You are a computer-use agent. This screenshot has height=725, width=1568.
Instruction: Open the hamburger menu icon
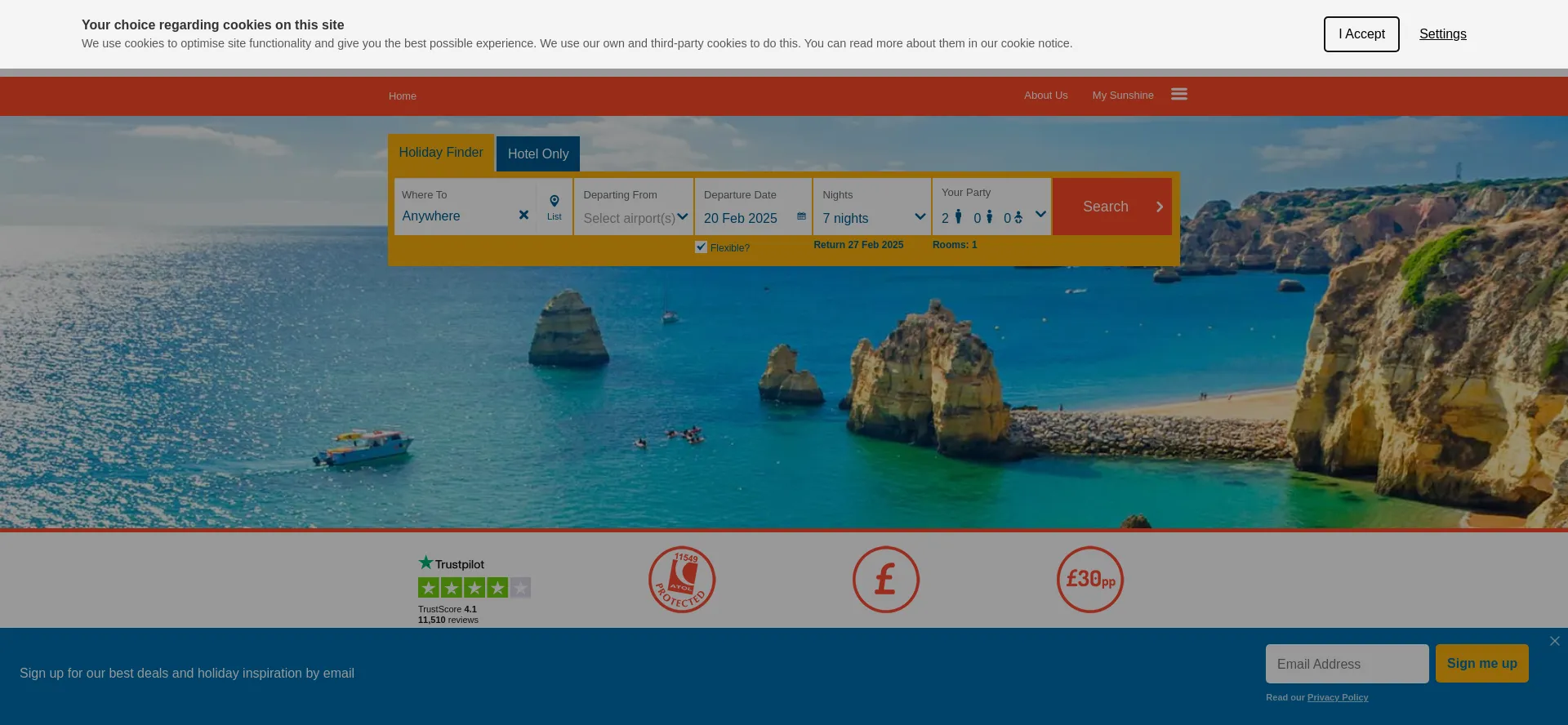tap(1178, 95)
